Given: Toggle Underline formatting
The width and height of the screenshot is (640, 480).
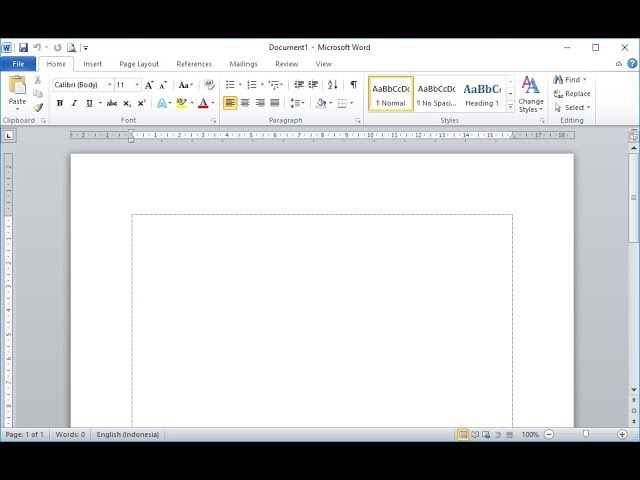Looking at the screenshot, I should [89, 103].
